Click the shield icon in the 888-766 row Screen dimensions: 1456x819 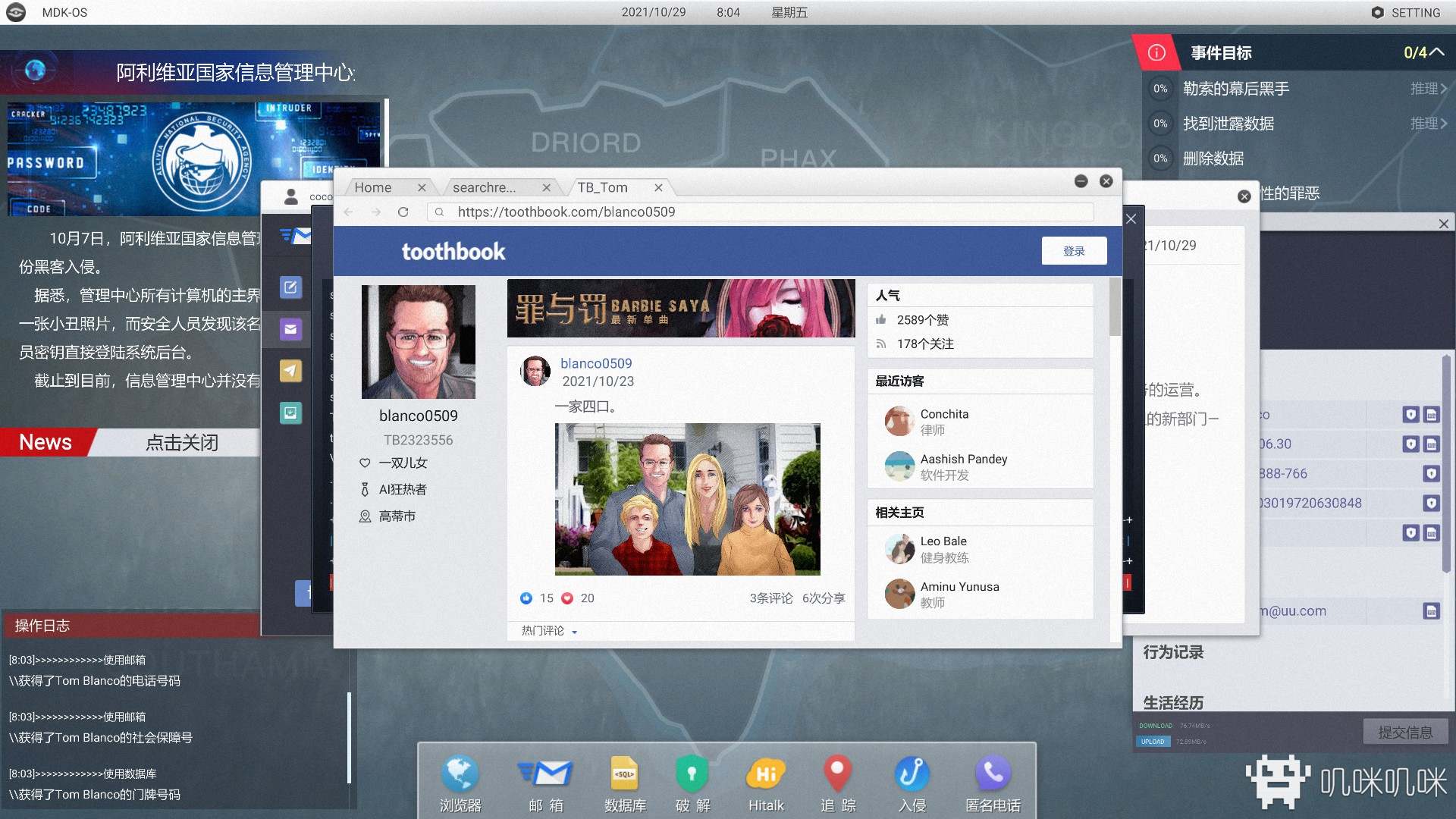pyautogui.click(x=1431, y=473)
